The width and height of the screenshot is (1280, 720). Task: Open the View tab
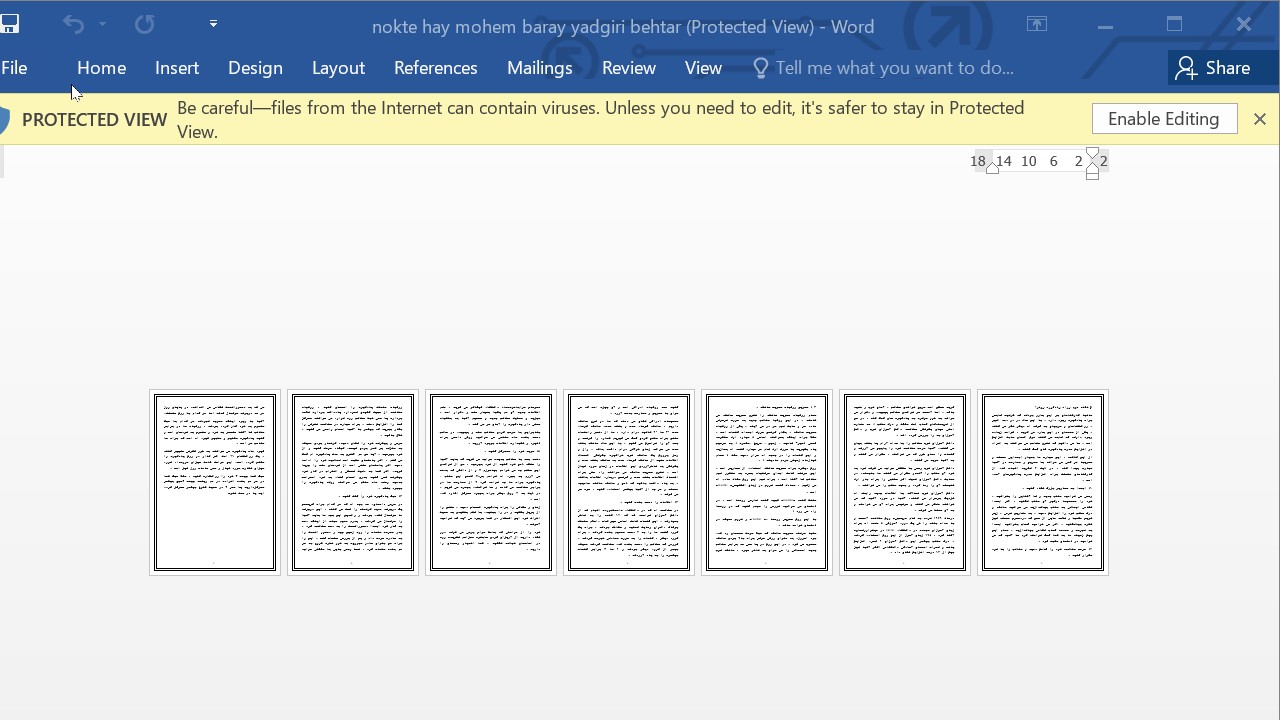click(x=703, y=68)
